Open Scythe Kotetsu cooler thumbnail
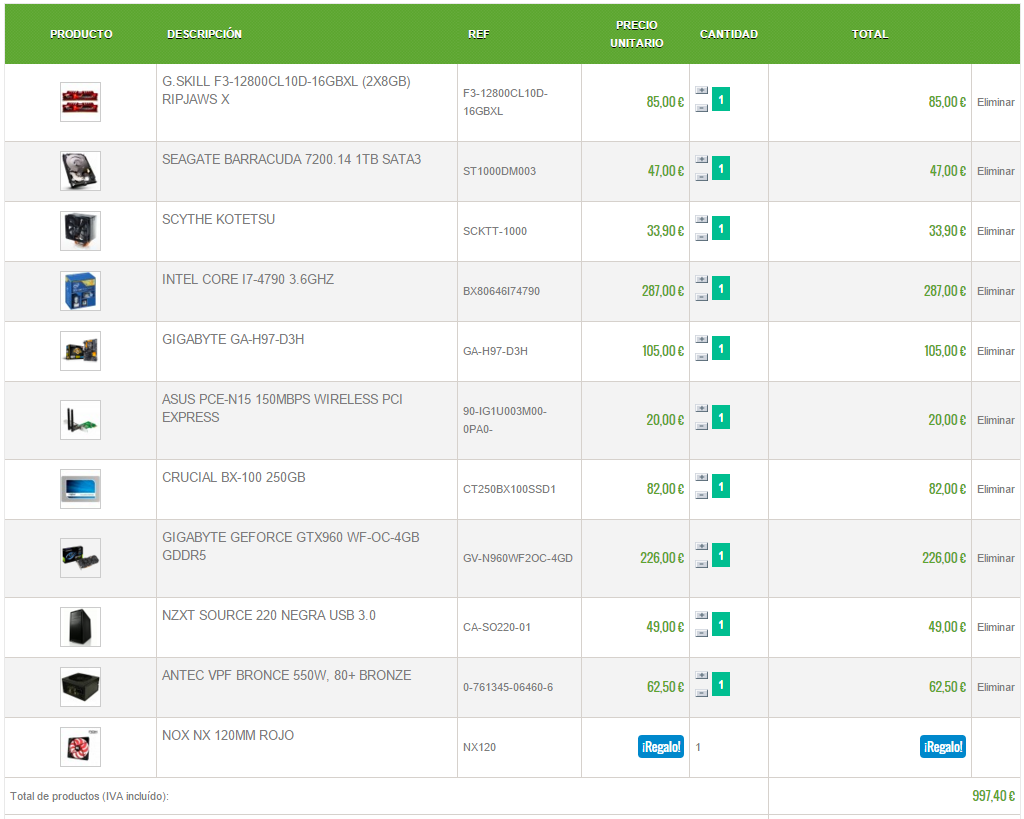Screen dimensions: 1024x819 click(x=80, y=231)
